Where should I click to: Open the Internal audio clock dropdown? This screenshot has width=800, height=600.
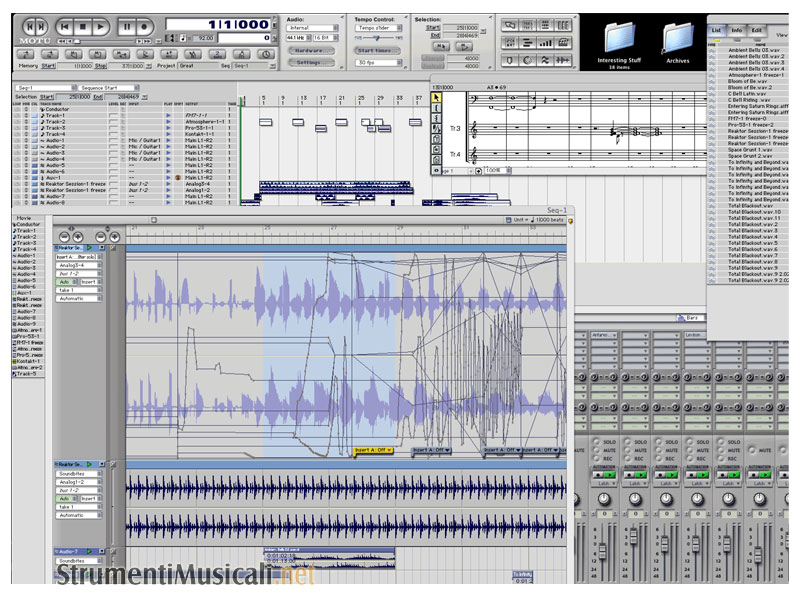click(309, 28)
